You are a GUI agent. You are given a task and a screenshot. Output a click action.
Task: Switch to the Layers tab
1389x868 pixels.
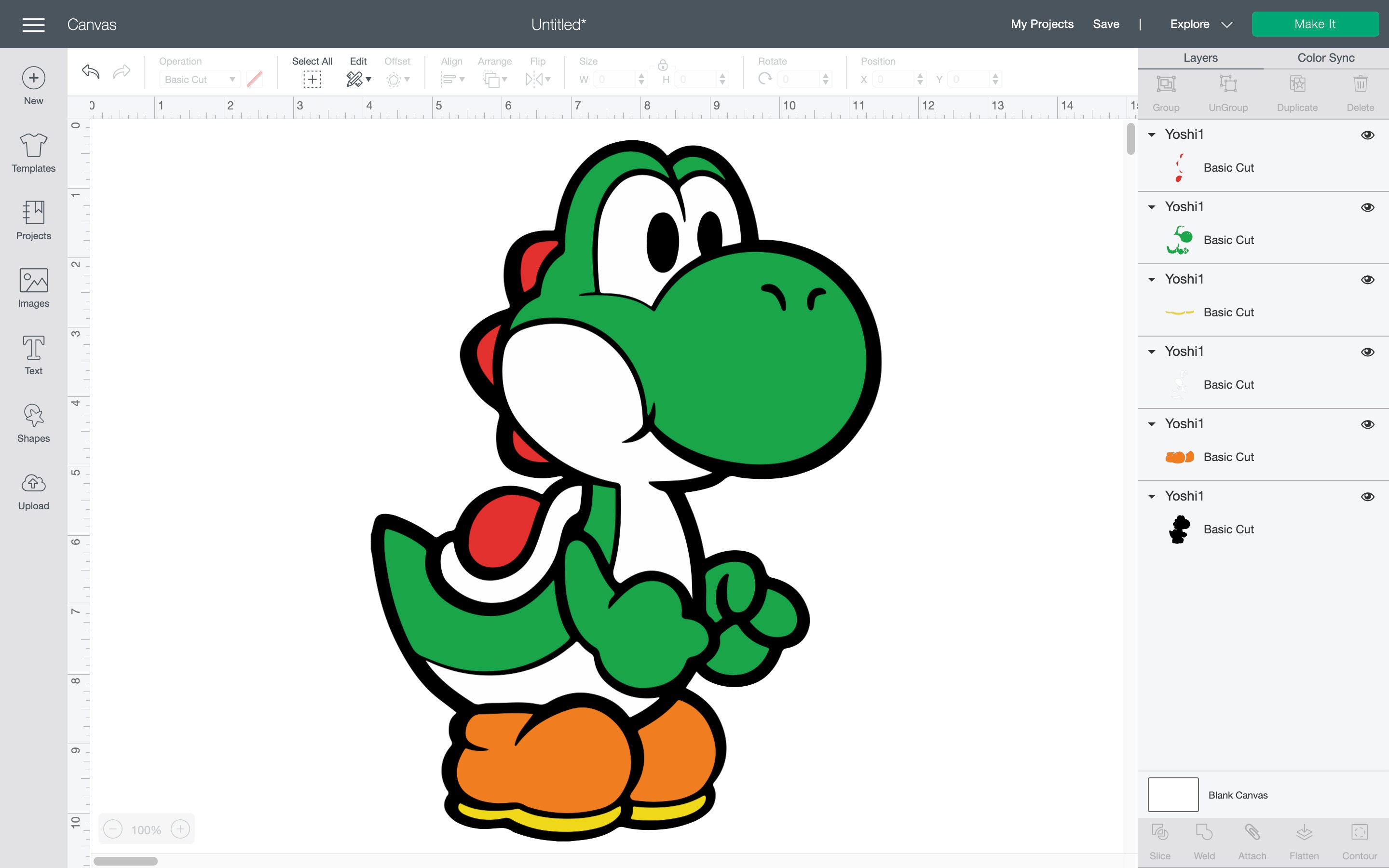click(x=1200, y=58)
